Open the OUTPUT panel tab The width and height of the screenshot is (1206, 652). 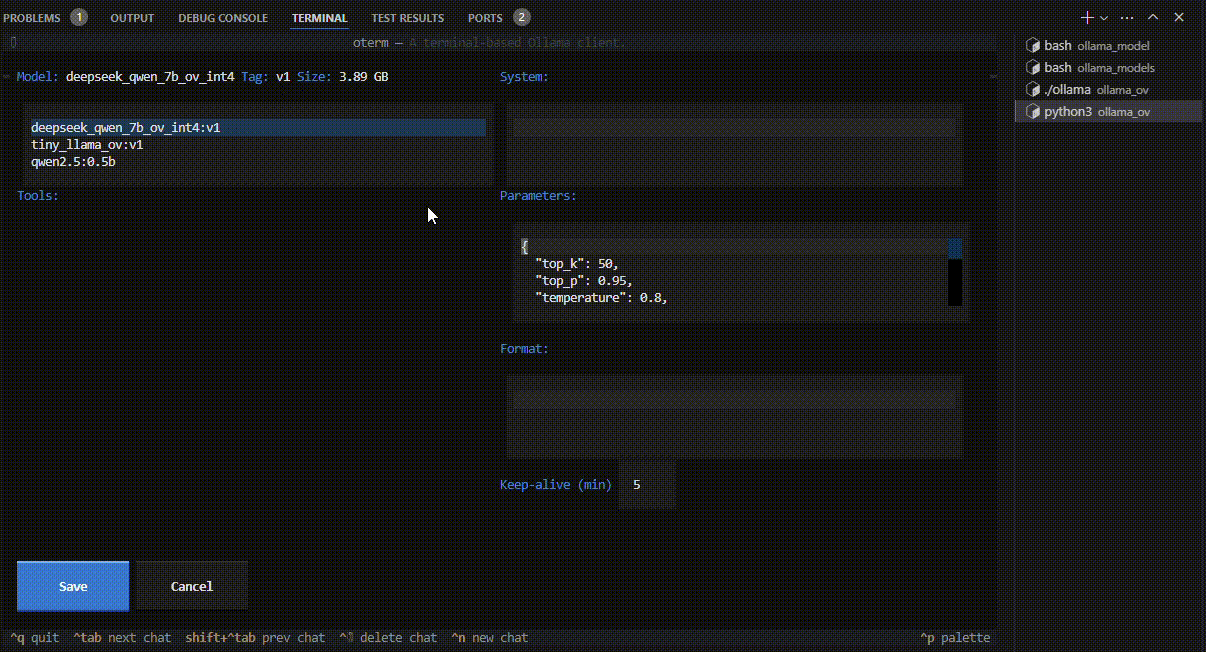(132, 18)
